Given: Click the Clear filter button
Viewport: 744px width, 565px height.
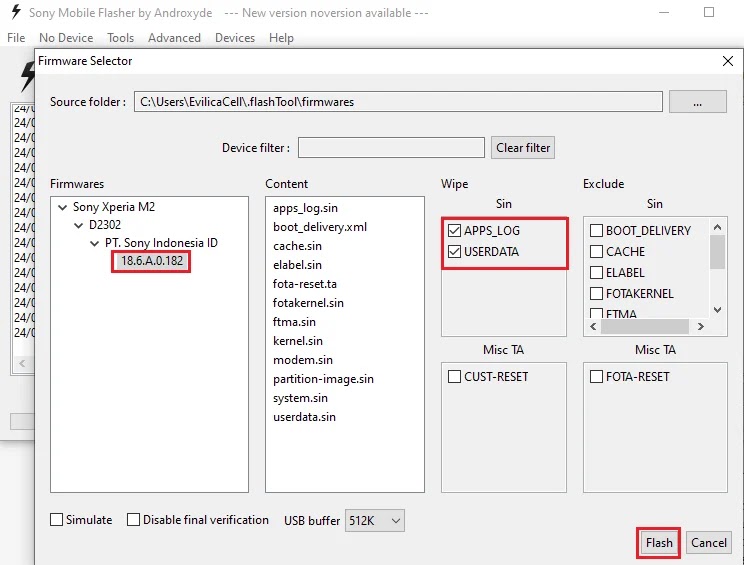Looking at the screenshot, I should click(523, 148).
